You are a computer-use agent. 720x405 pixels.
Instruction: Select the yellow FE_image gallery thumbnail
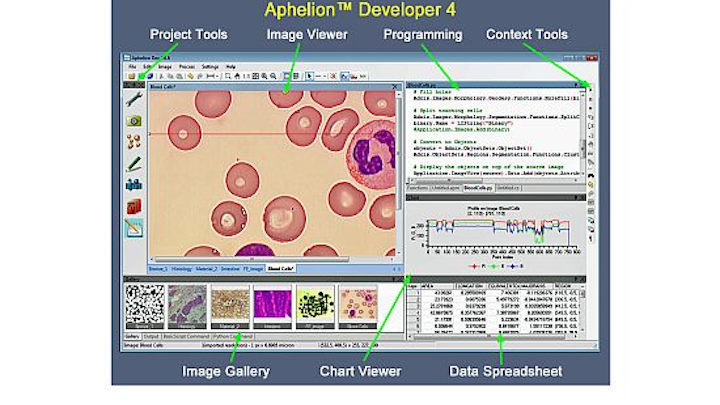click(315, 306)
